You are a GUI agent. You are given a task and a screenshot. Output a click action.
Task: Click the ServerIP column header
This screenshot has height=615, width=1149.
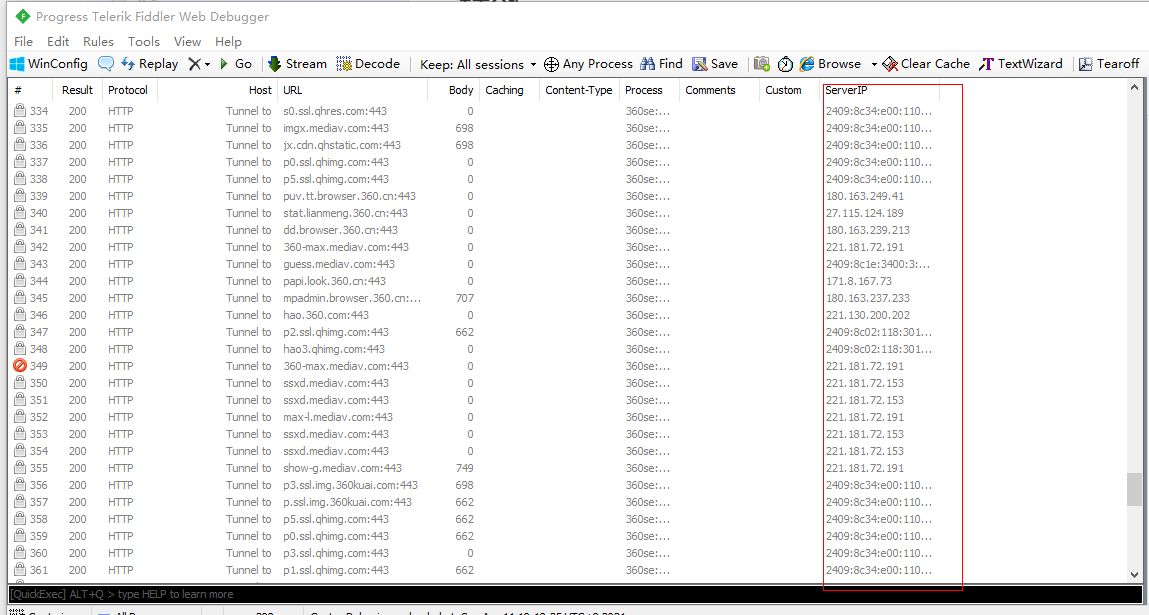[x=879, y=90]
